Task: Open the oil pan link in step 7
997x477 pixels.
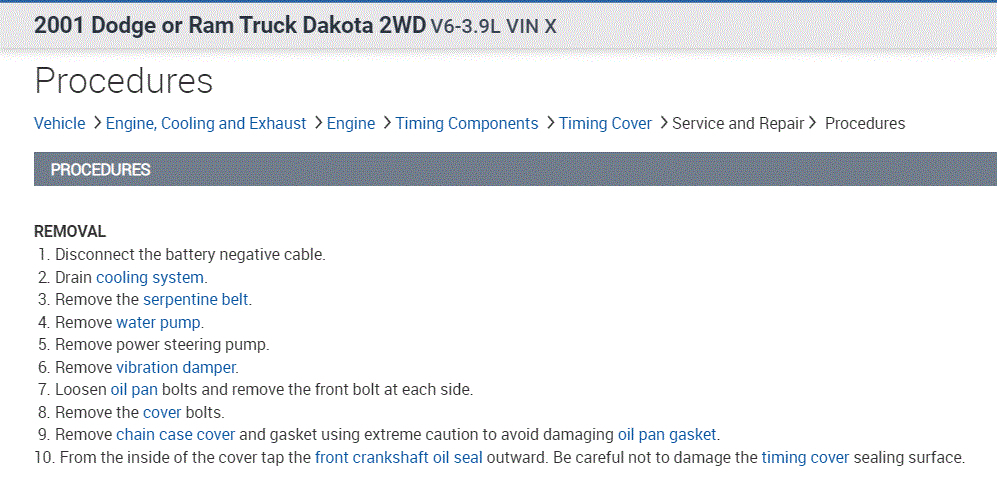Action: coord(134,389)
